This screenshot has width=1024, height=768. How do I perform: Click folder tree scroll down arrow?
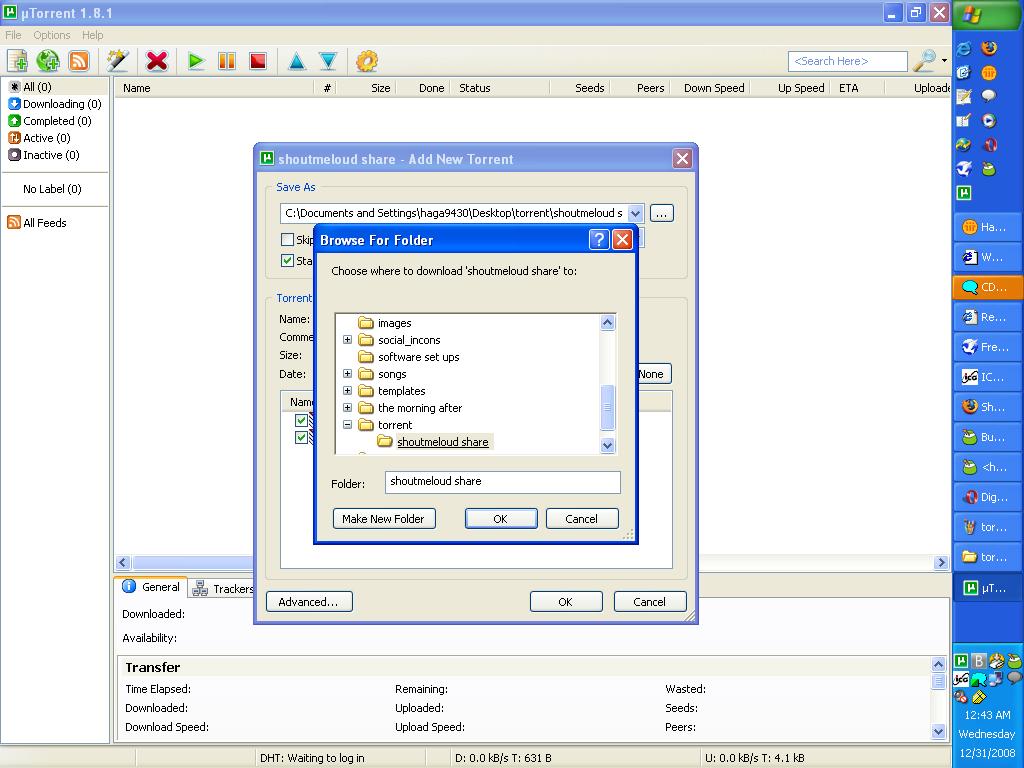coord(607,445)
